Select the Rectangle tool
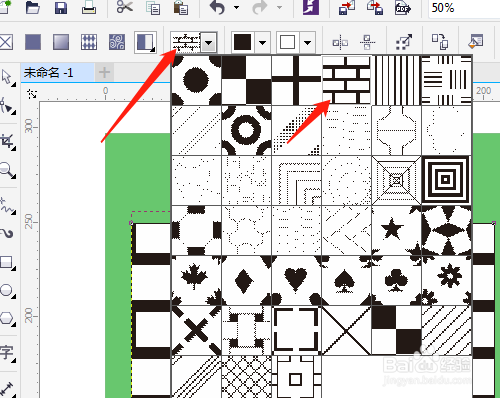 pyautogui.click(x=7, y=262)
